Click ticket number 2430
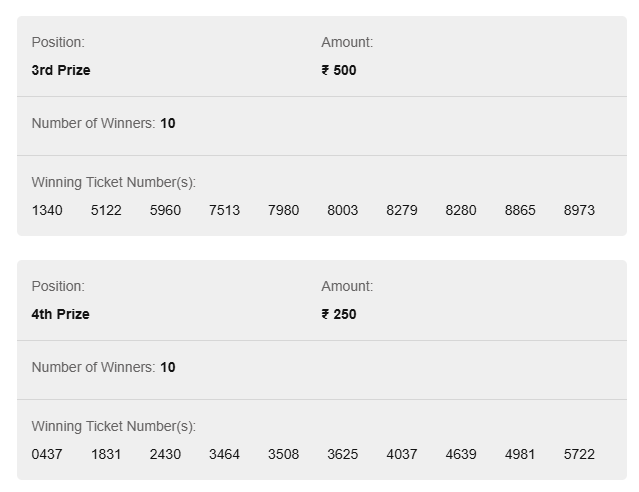Image resolution: width=639 pixels, height=492 pixels. coord(165,454)
